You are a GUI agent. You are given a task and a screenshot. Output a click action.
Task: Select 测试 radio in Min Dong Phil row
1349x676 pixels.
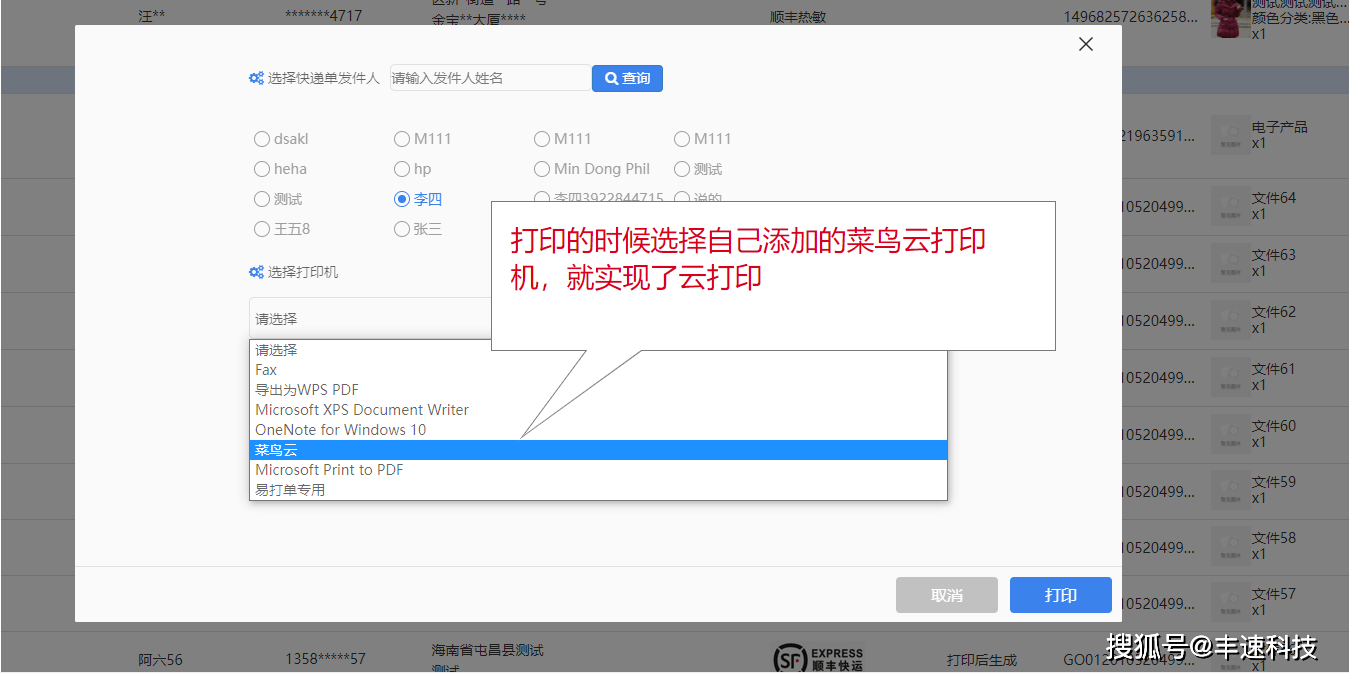pos(682,169)
